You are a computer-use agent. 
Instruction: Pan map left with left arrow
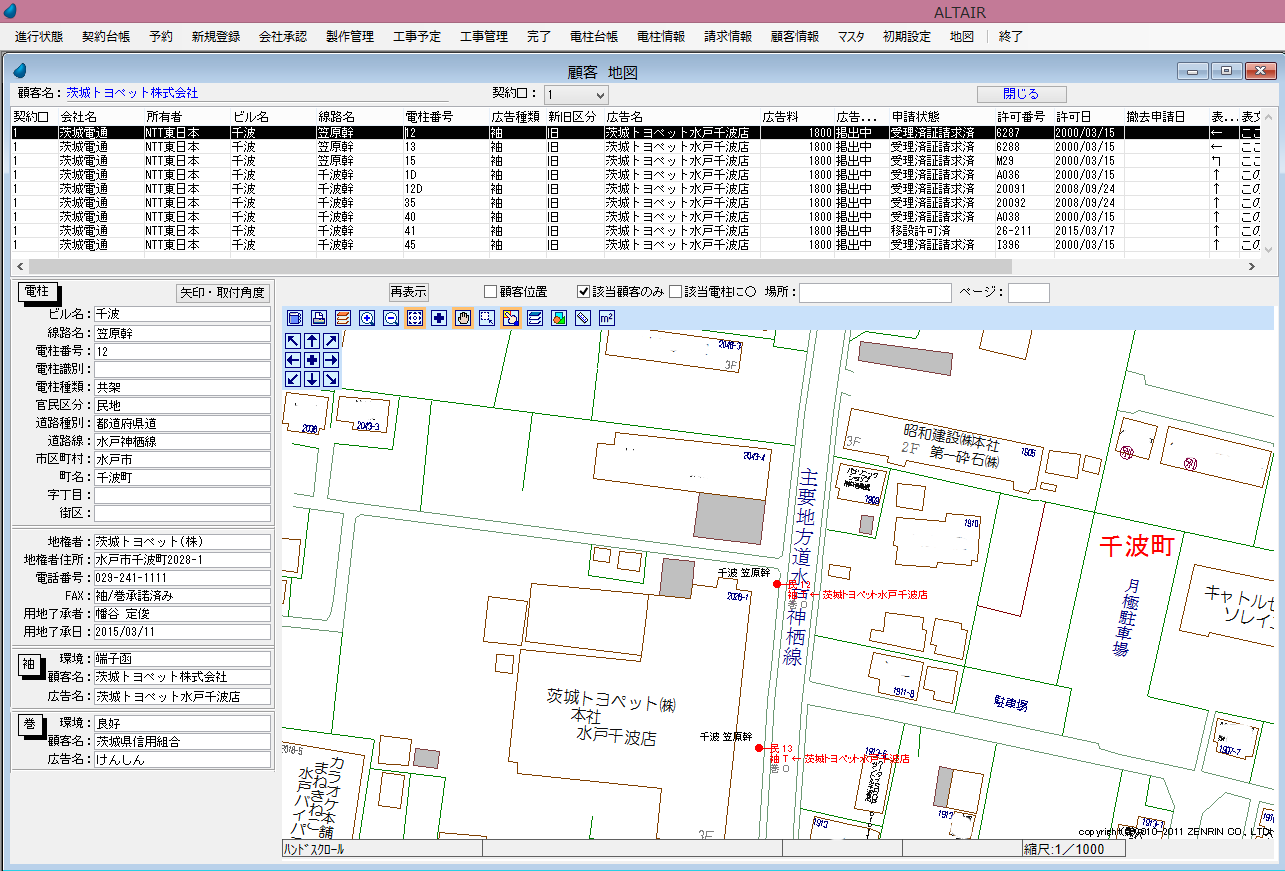[x=293, y=360]
